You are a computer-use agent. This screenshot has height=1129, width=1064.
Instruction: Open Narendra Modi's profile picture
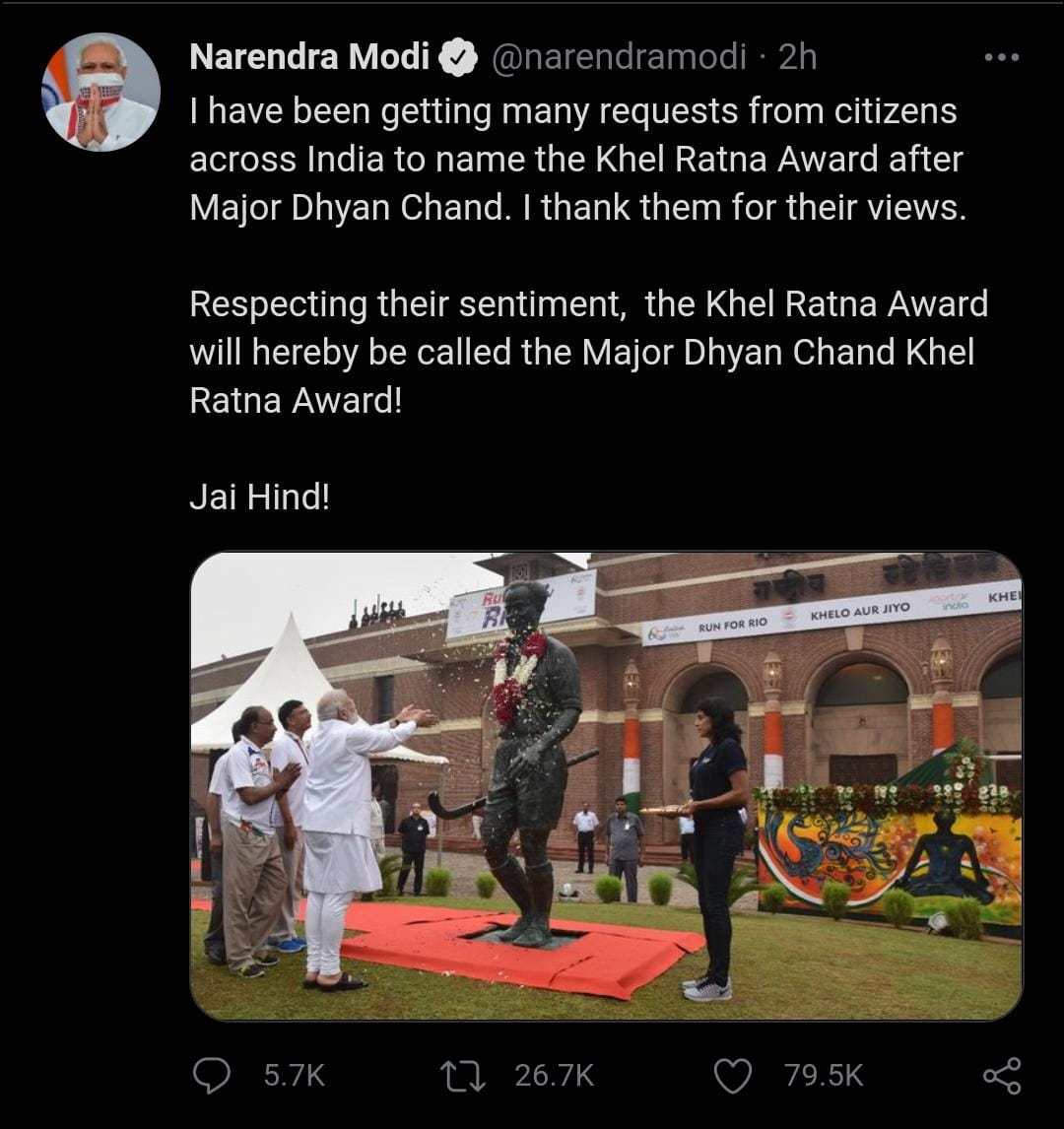[x=100, y=92]
